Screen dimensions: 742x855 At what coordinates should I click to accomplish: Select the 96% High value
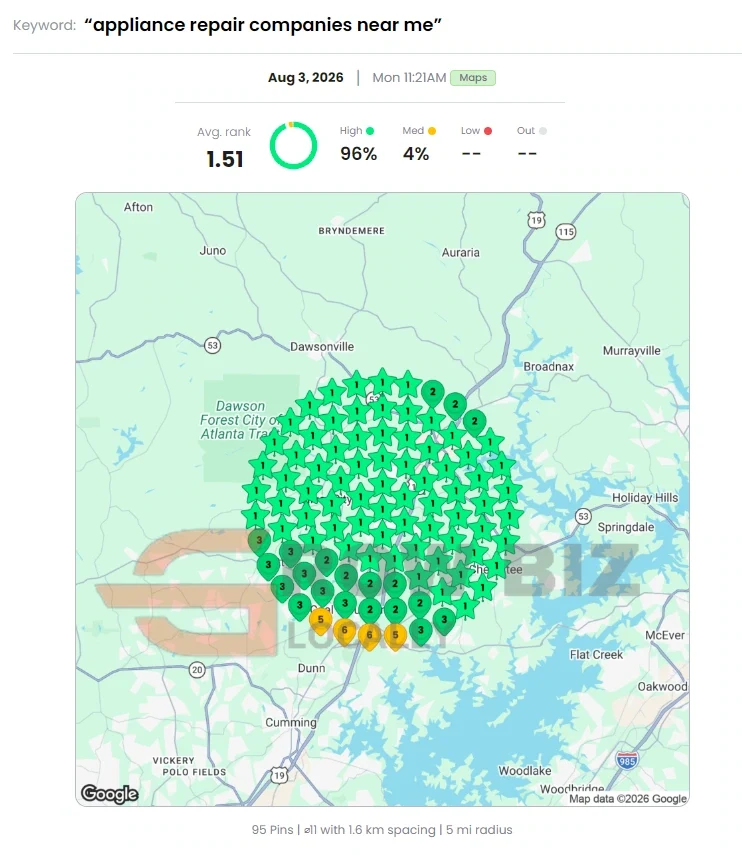358,154
